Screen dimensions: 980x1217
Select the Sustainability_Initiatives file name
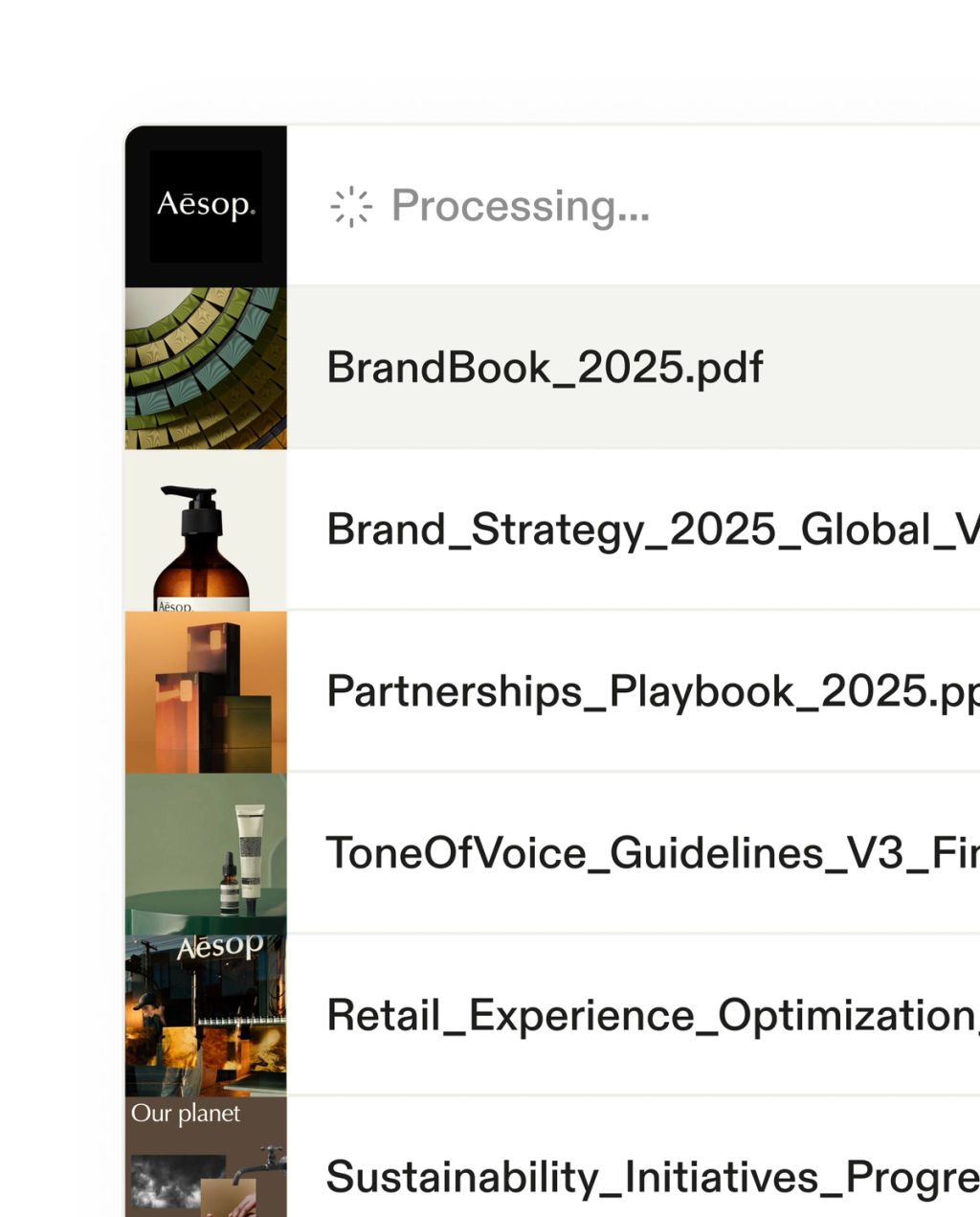coord(651,1177)
